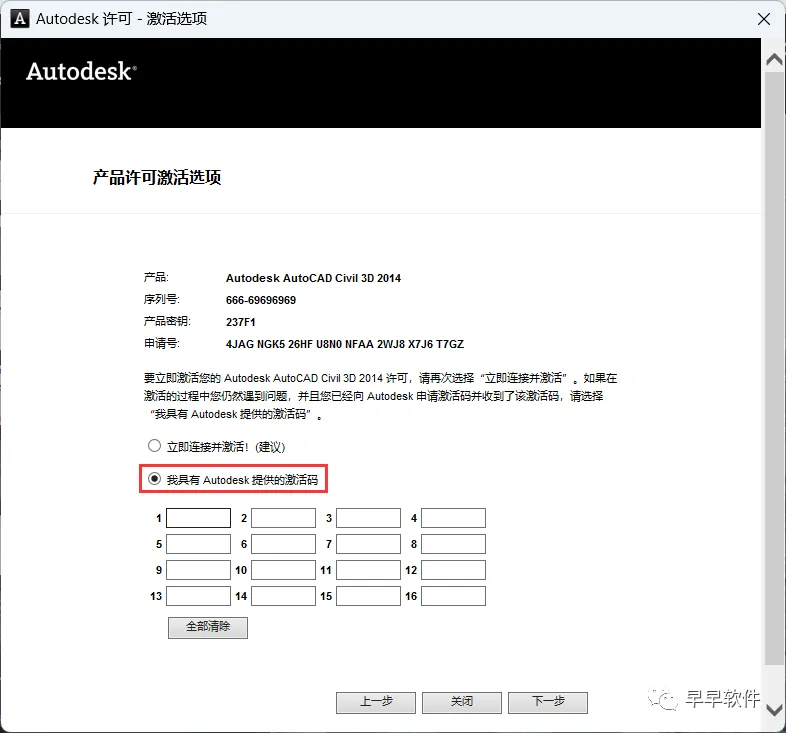The height and width of the screenshot is (733, 786).
Task: Focus activation code field 13
Action: [x=199, y=596]
